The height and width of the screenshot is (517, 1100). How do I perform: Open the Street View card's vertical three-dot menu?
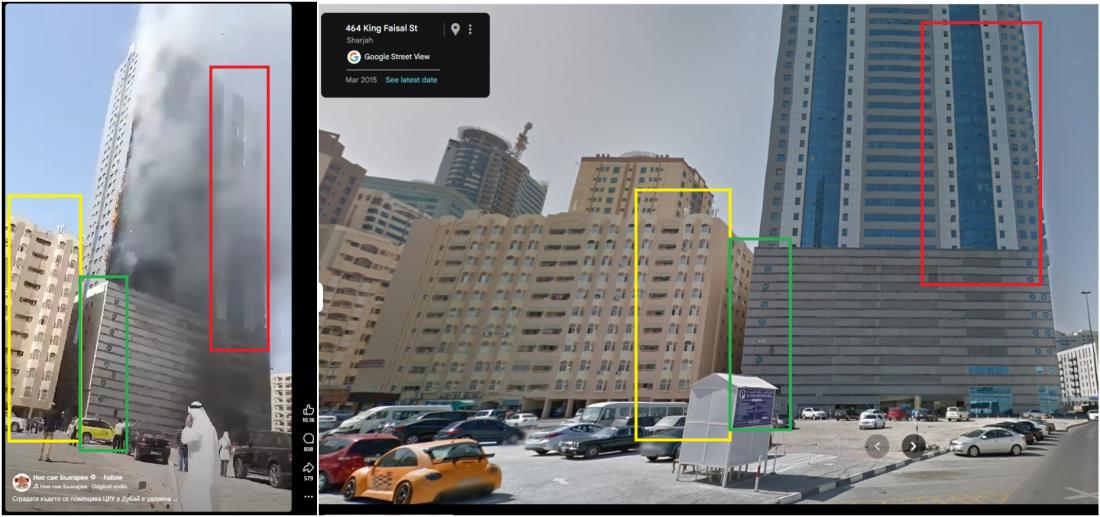(470, 29)
